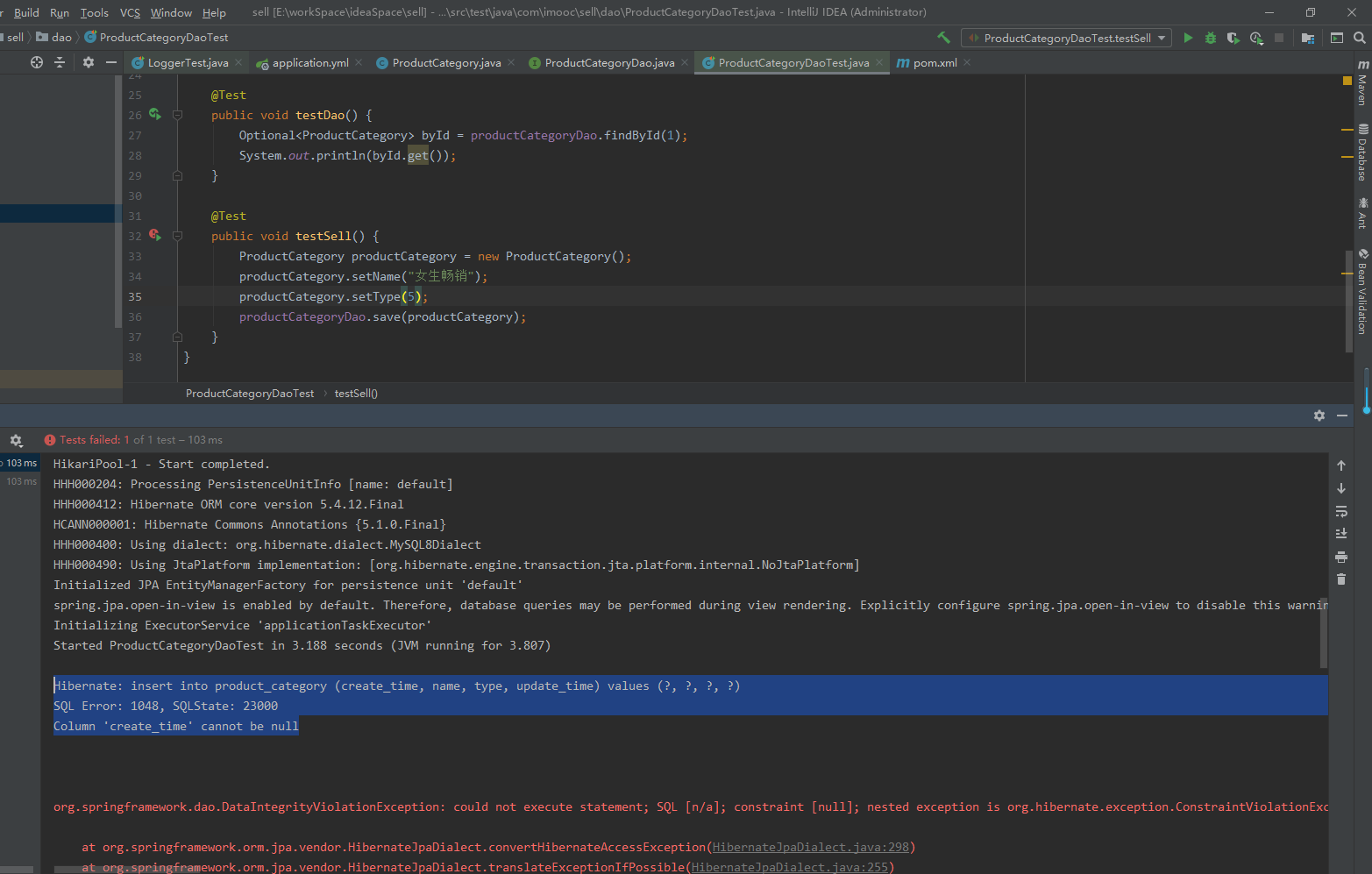Toggle scroll to end in console

click(1341, 533)
